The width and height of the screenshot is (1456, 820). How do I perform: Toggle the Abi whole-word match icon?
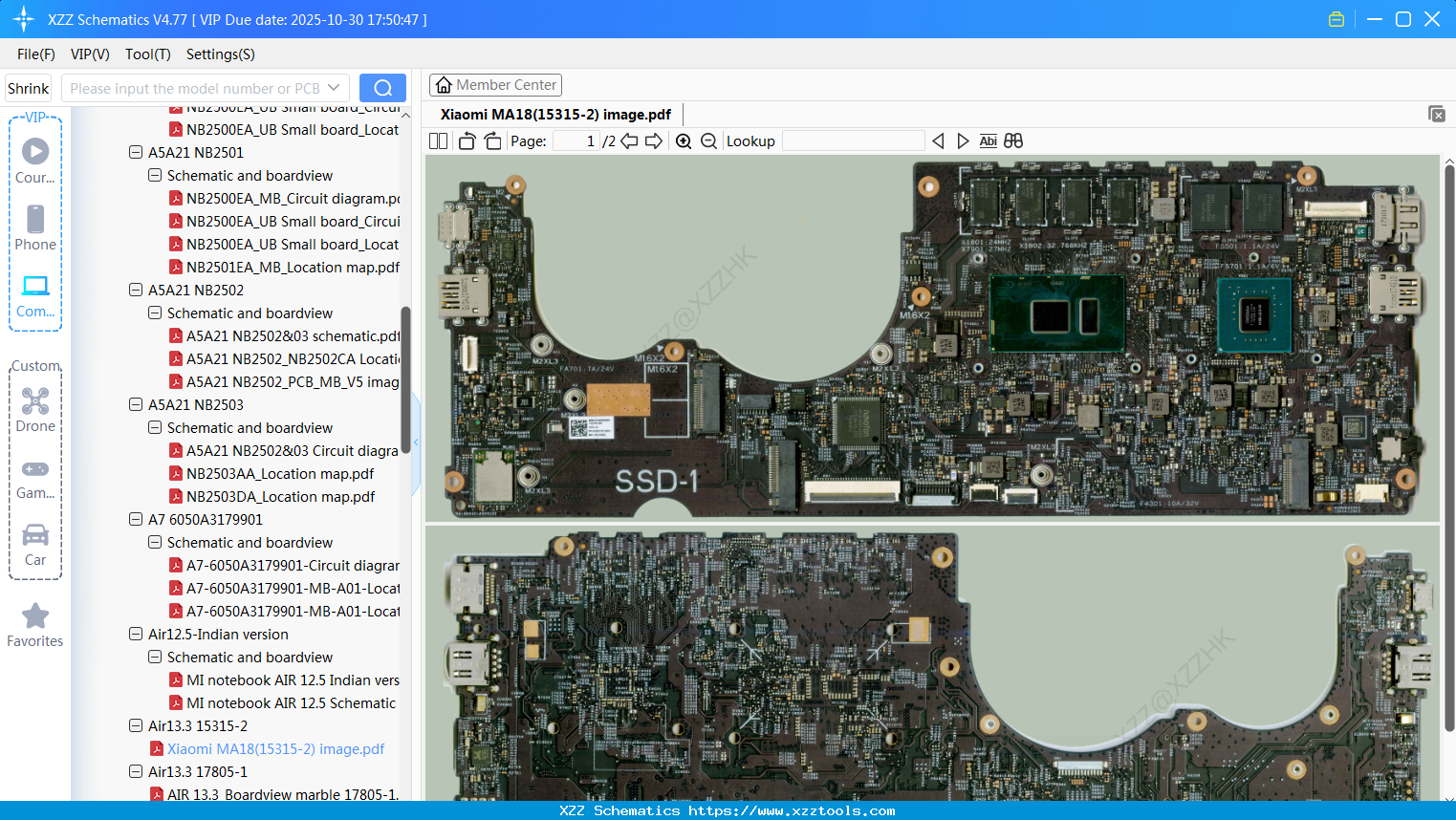[989, 141]
